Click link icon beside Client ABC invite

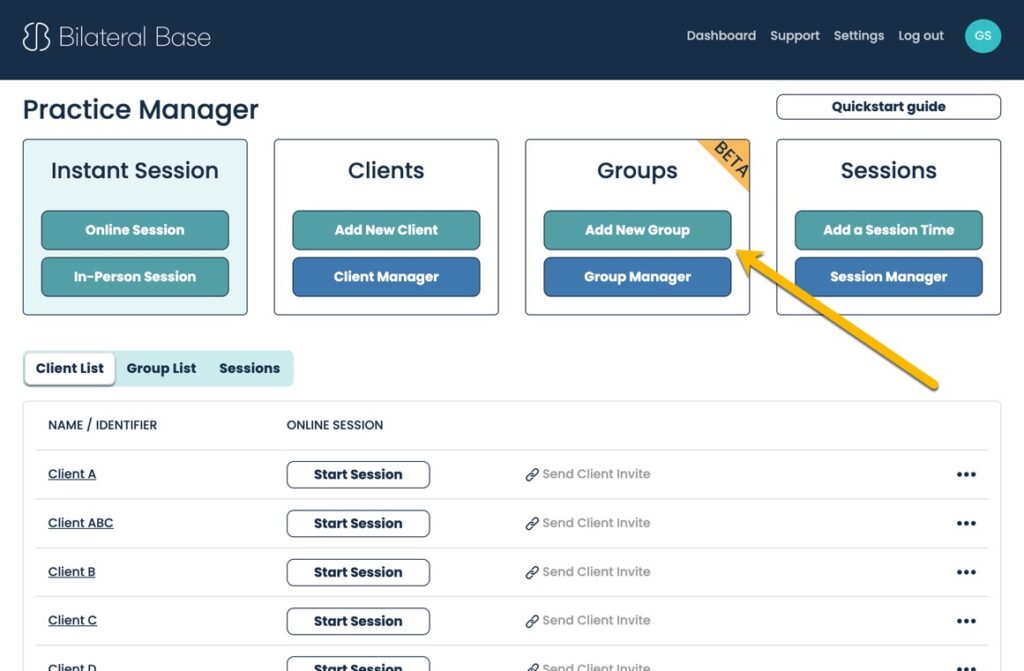[532, 523]
